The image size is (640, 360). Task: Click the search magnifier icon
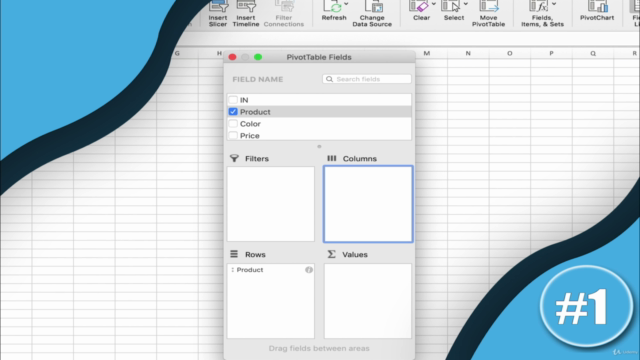pyautogui.click(x=329, y=79)
